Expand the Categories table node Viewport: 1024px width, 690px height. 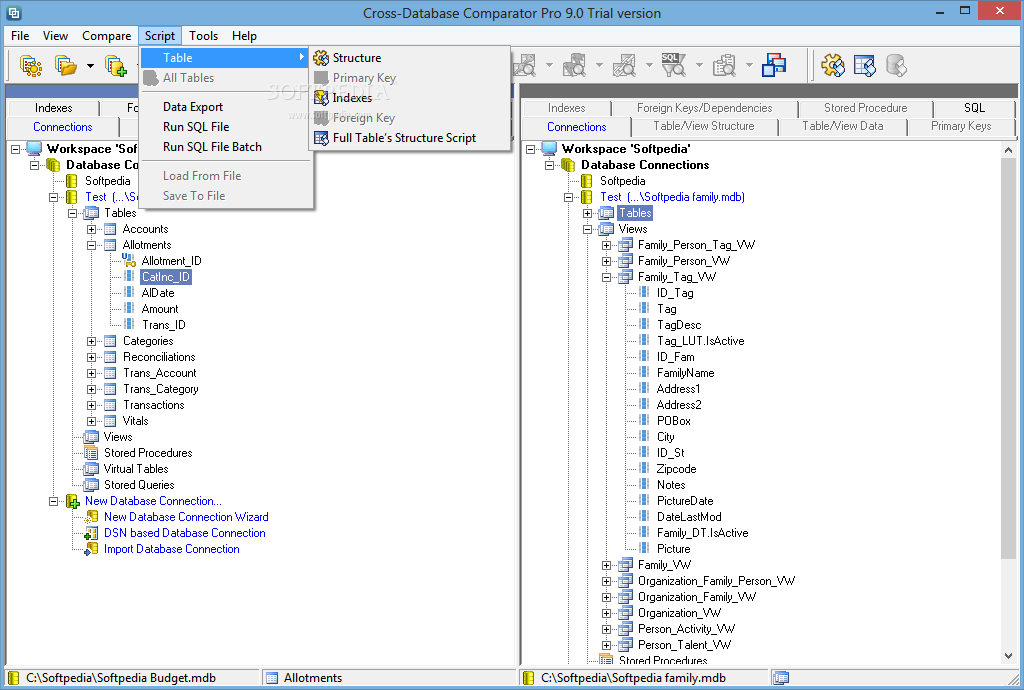point(91,341)
